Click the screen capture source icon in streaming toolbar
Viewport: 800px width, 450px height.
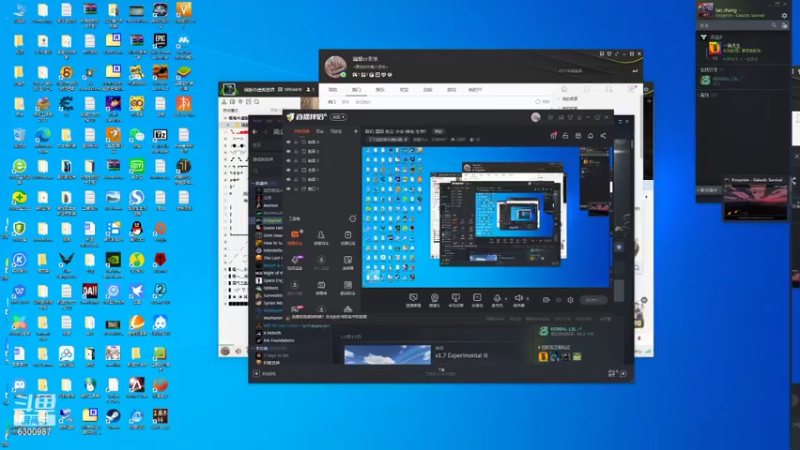click(x=413, y=298)
